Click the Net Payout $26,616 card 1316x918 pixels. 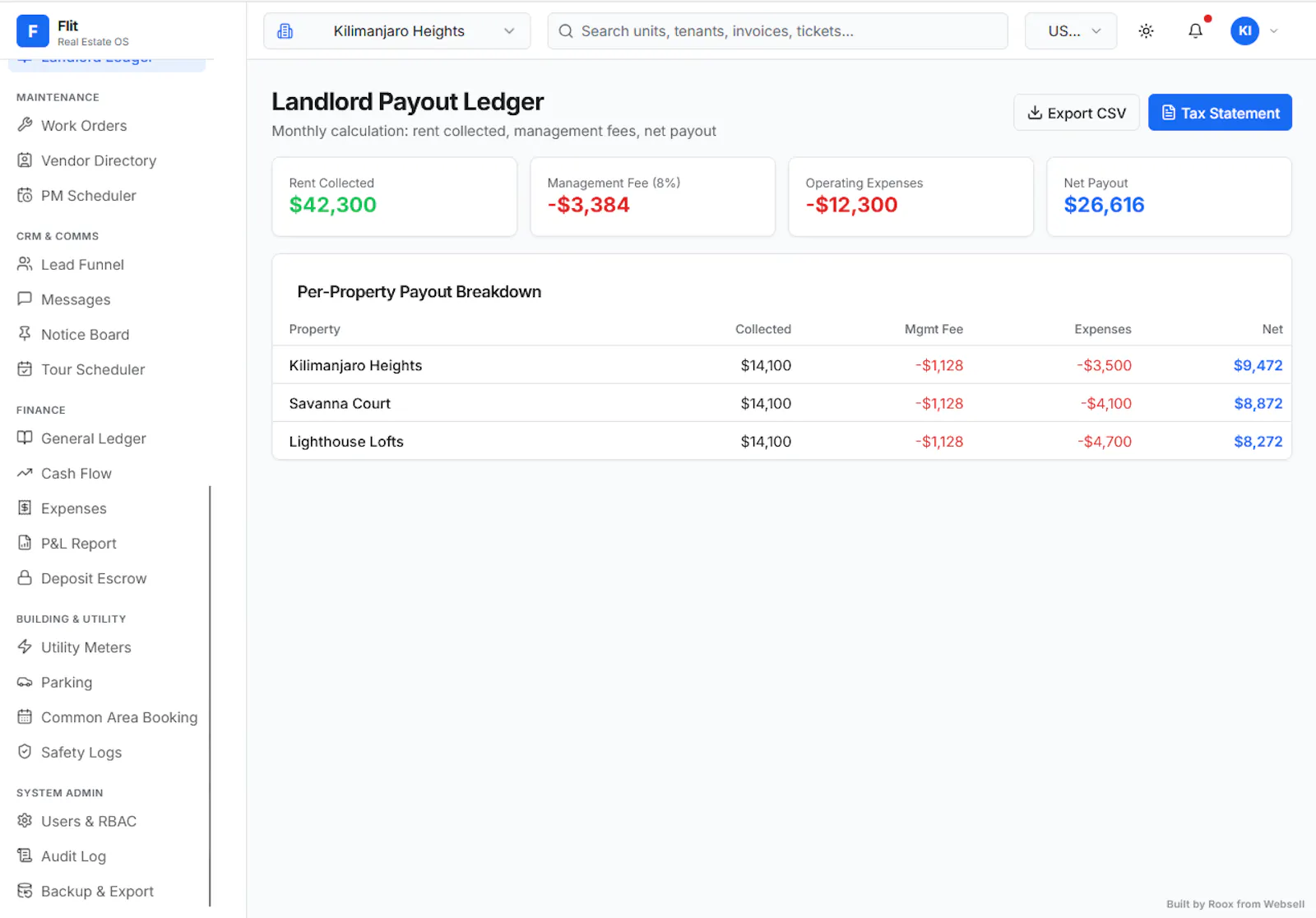1169,197
